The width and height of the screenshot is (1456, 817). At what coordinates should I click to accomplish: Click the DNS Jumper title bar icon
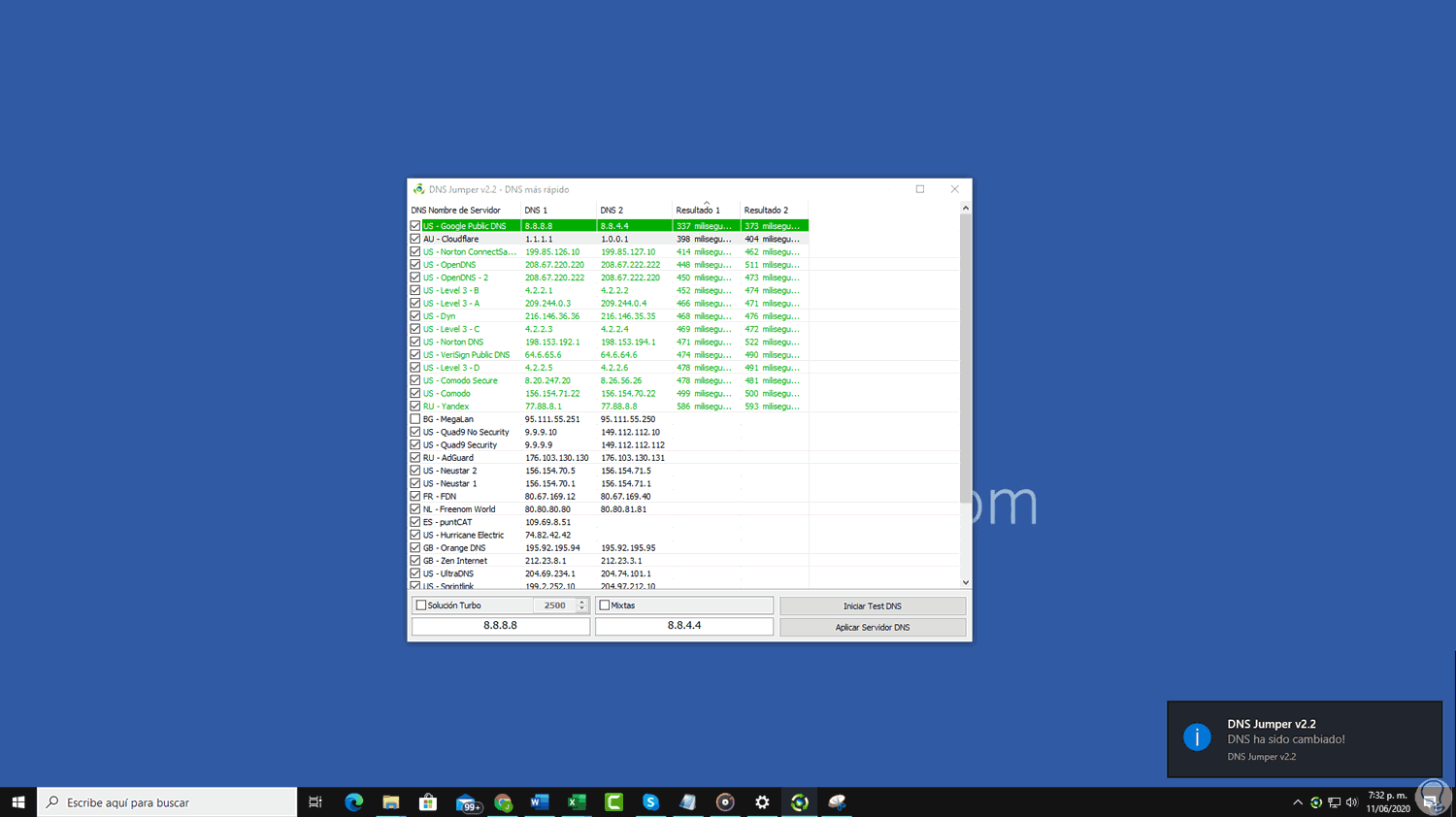point(418,189)
